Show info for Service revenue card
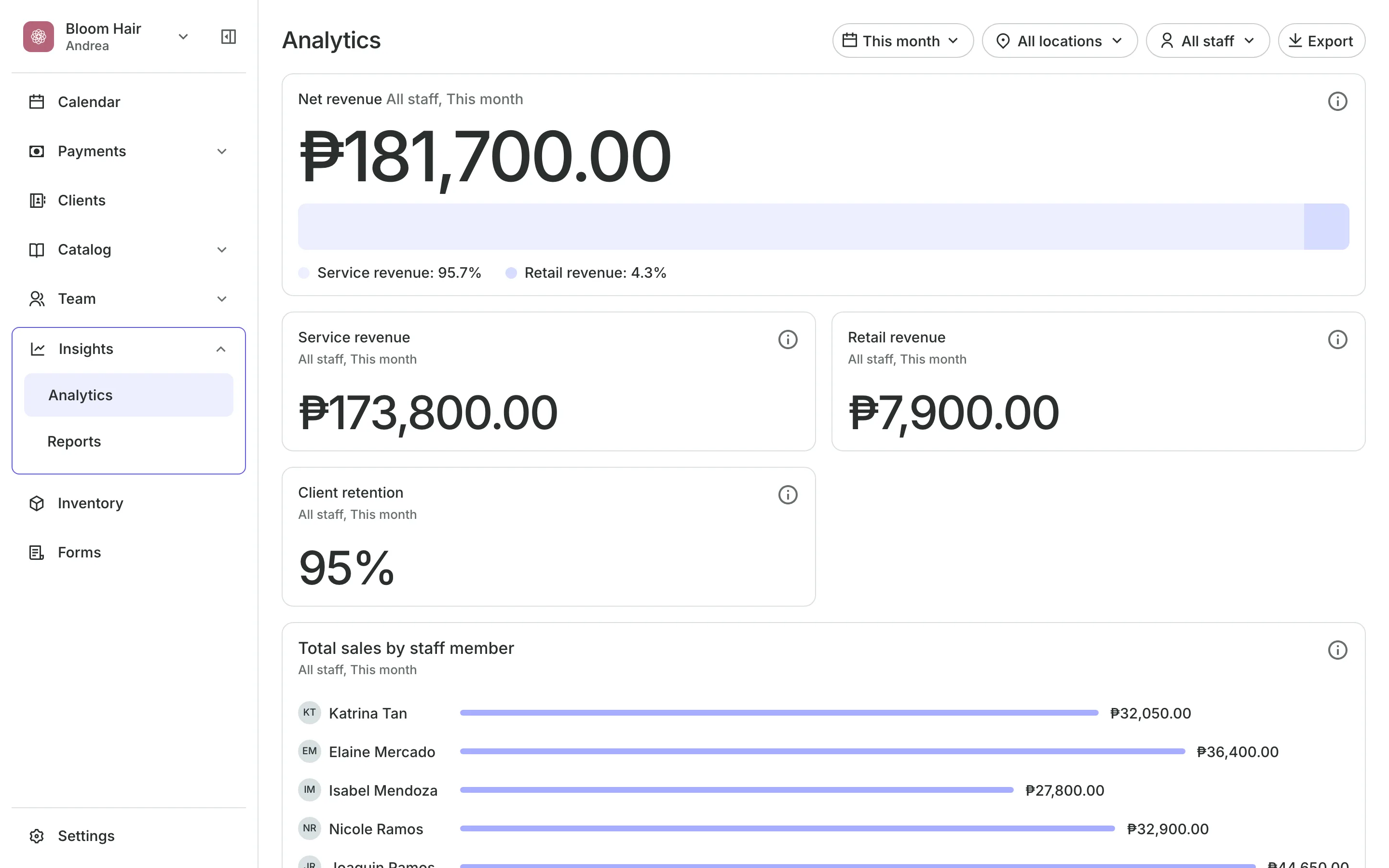This screenshot has height=868, width=1389. (x=788, y=340)
